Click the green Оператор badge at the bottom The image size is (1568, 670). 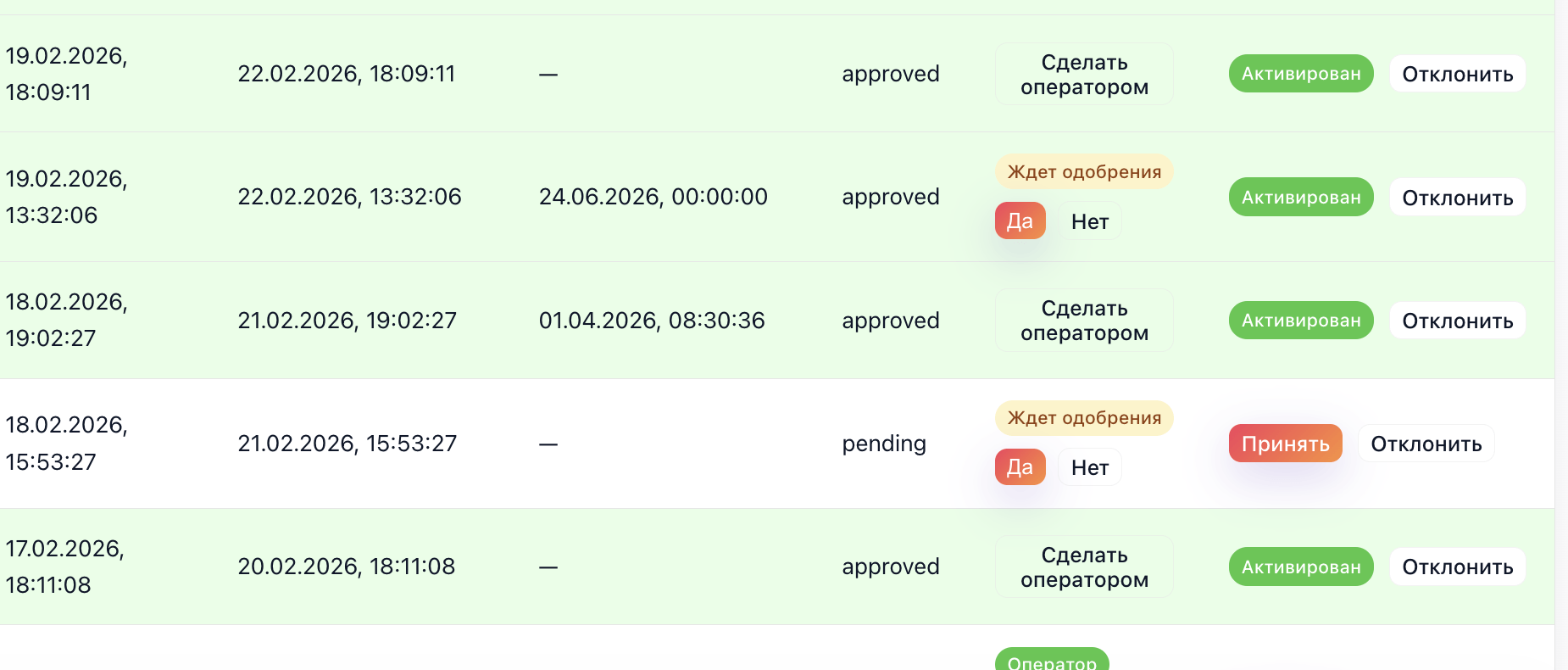click(x=1052, y=661)
